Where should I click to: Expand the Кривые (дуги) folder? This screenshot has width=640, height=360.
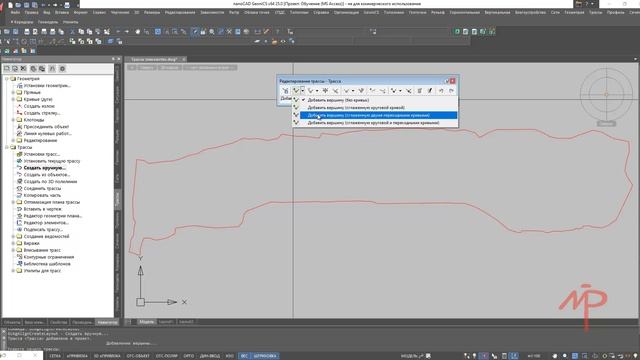coord(13,99)
